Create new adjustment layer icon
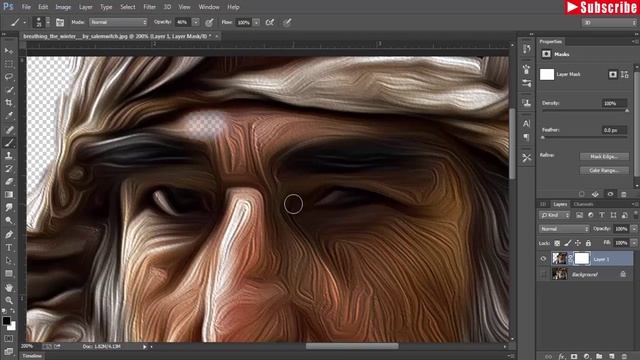640x360 pixels. pyautogui.click(x=587, y=356)
